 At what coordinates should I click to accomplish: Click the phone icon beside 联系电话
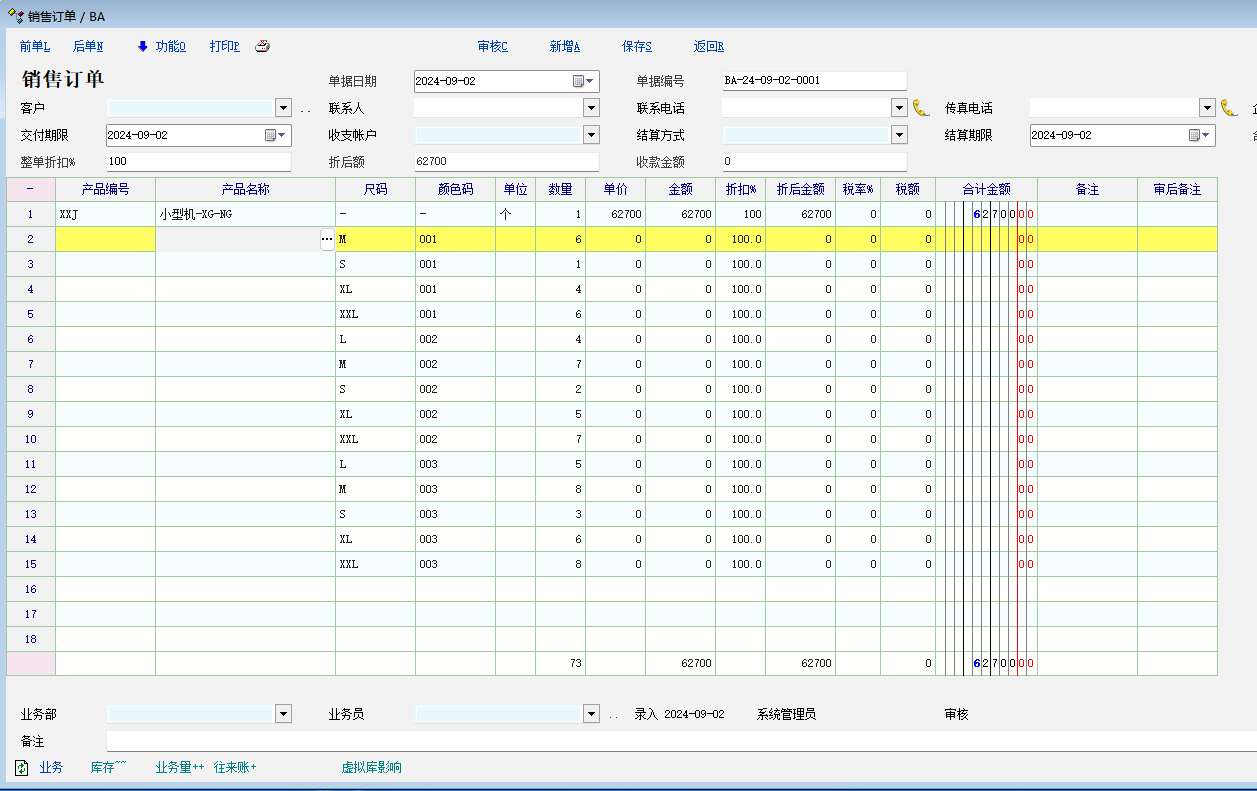pyautogui.click(x=921, y=108)
